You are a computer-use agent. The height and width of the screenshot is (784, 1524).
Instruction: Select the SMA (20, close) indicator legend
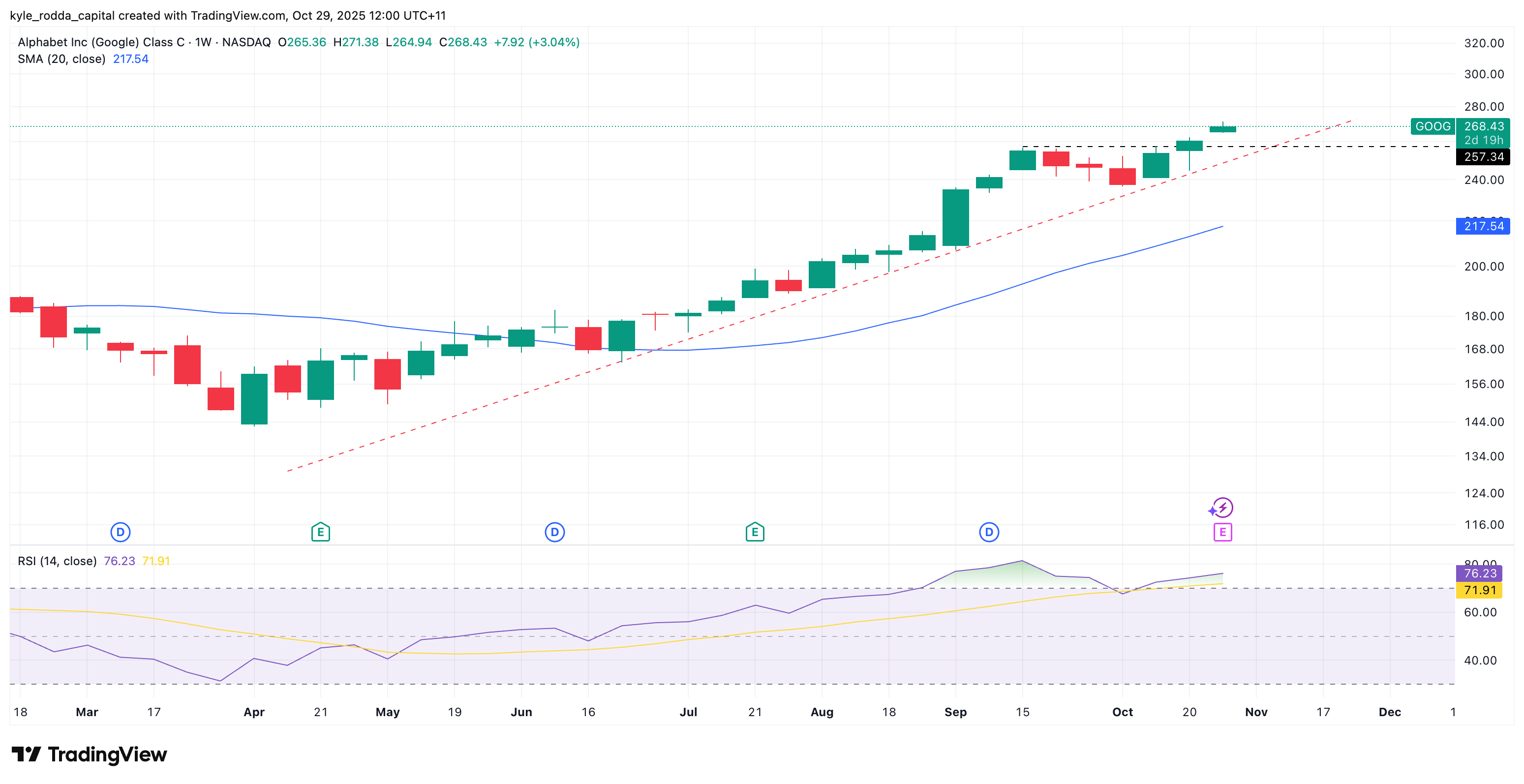(61, 59)
